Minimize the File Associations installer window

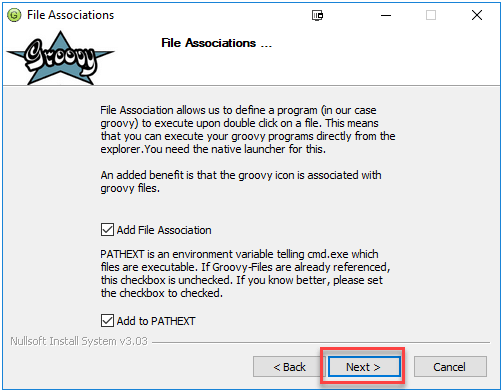click(x=386, y=15)
